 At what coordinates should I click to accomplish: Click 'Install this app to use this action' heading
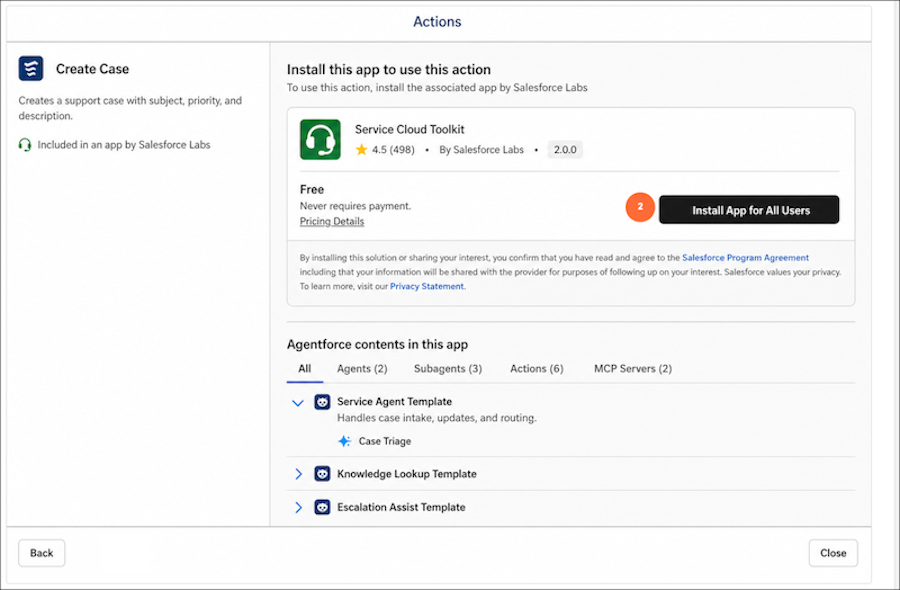click(x=389, y=69)
